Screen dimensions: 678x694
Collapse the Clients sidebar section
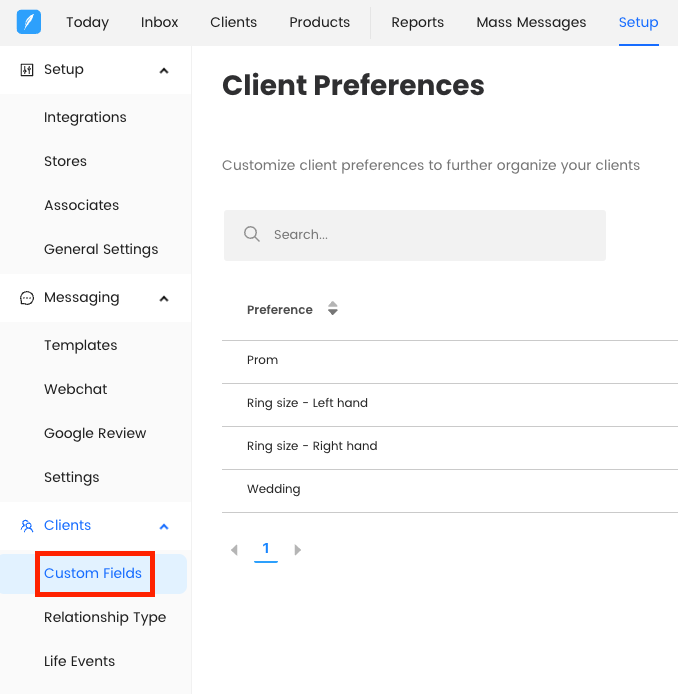(x=164, y=526)
